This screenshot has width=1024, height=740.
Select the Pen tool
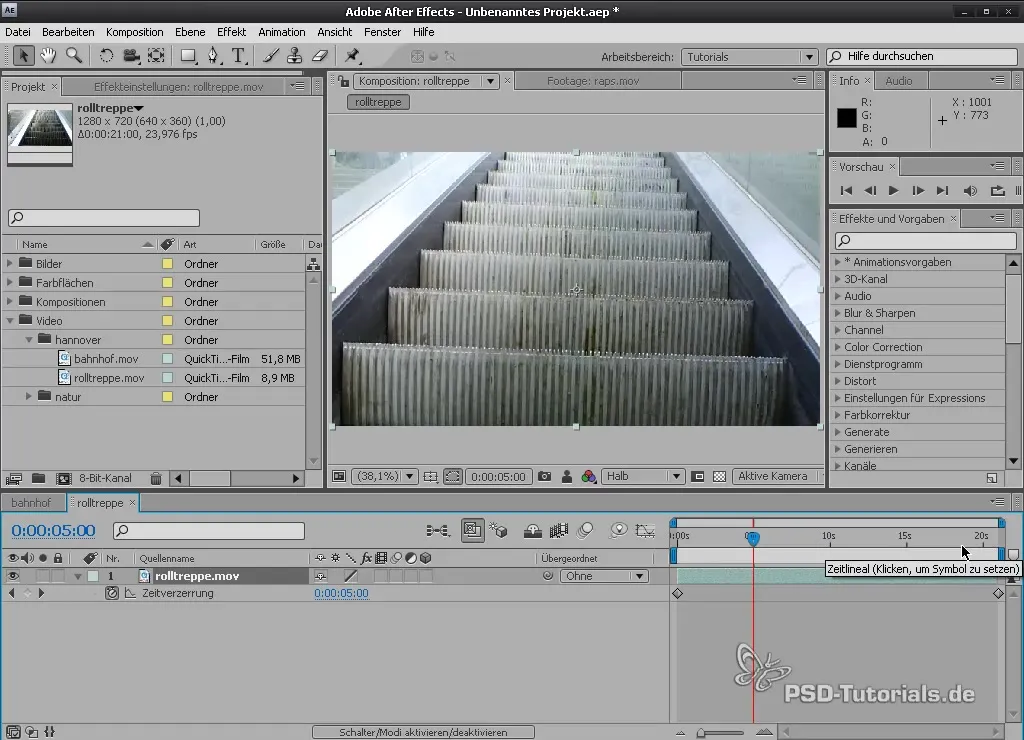coord(214,56)
